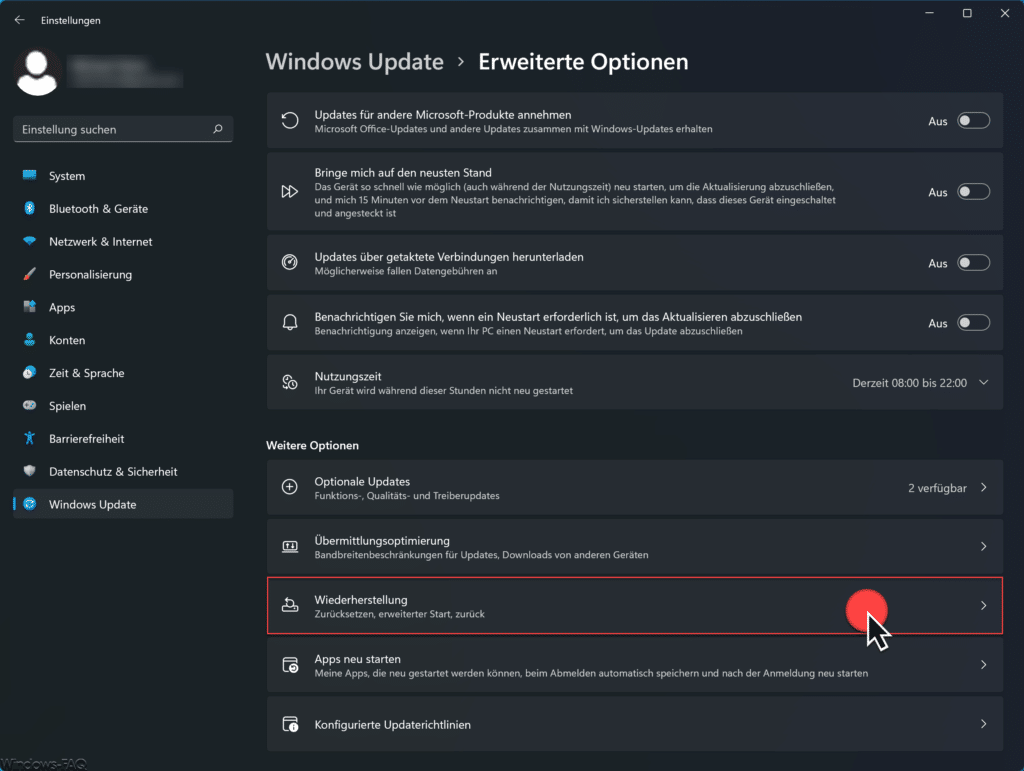The height and width of the screenshot is (771, 1024).
Task: Click the Personalisierung brush icon
Action: pos(29,274)
